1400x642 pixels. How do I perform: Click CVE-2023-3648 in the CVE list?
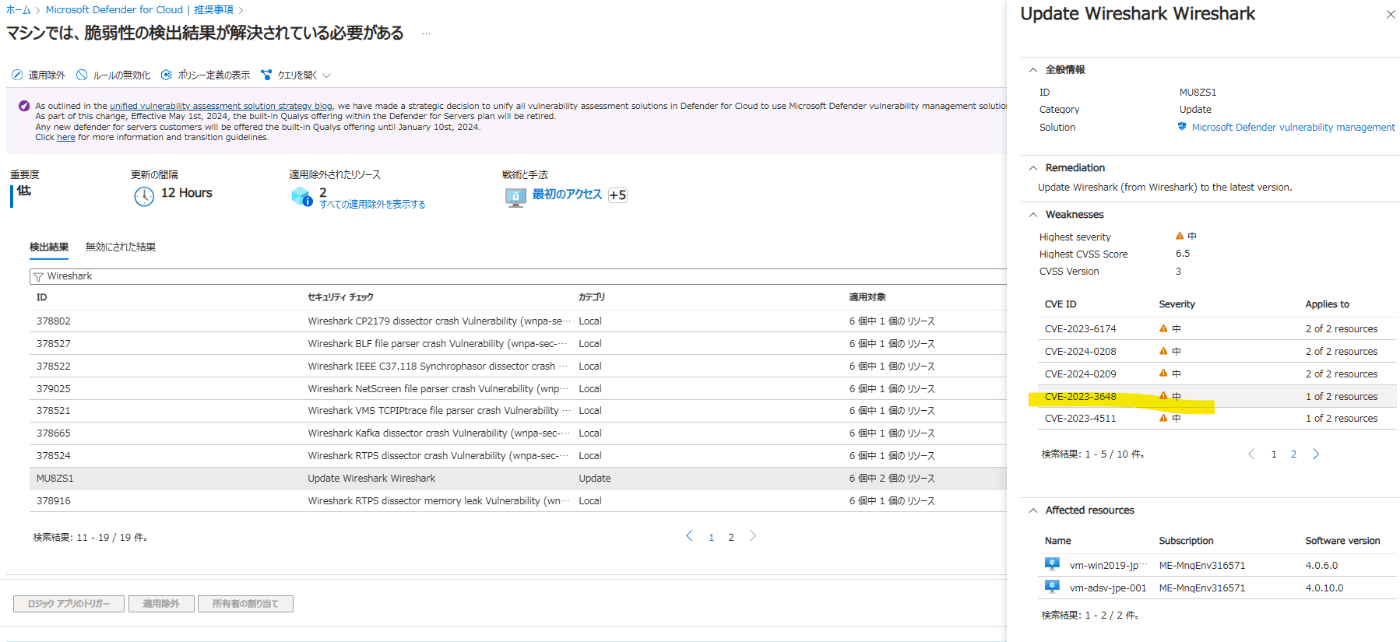pyautogui.click(x=1080, y=396)
